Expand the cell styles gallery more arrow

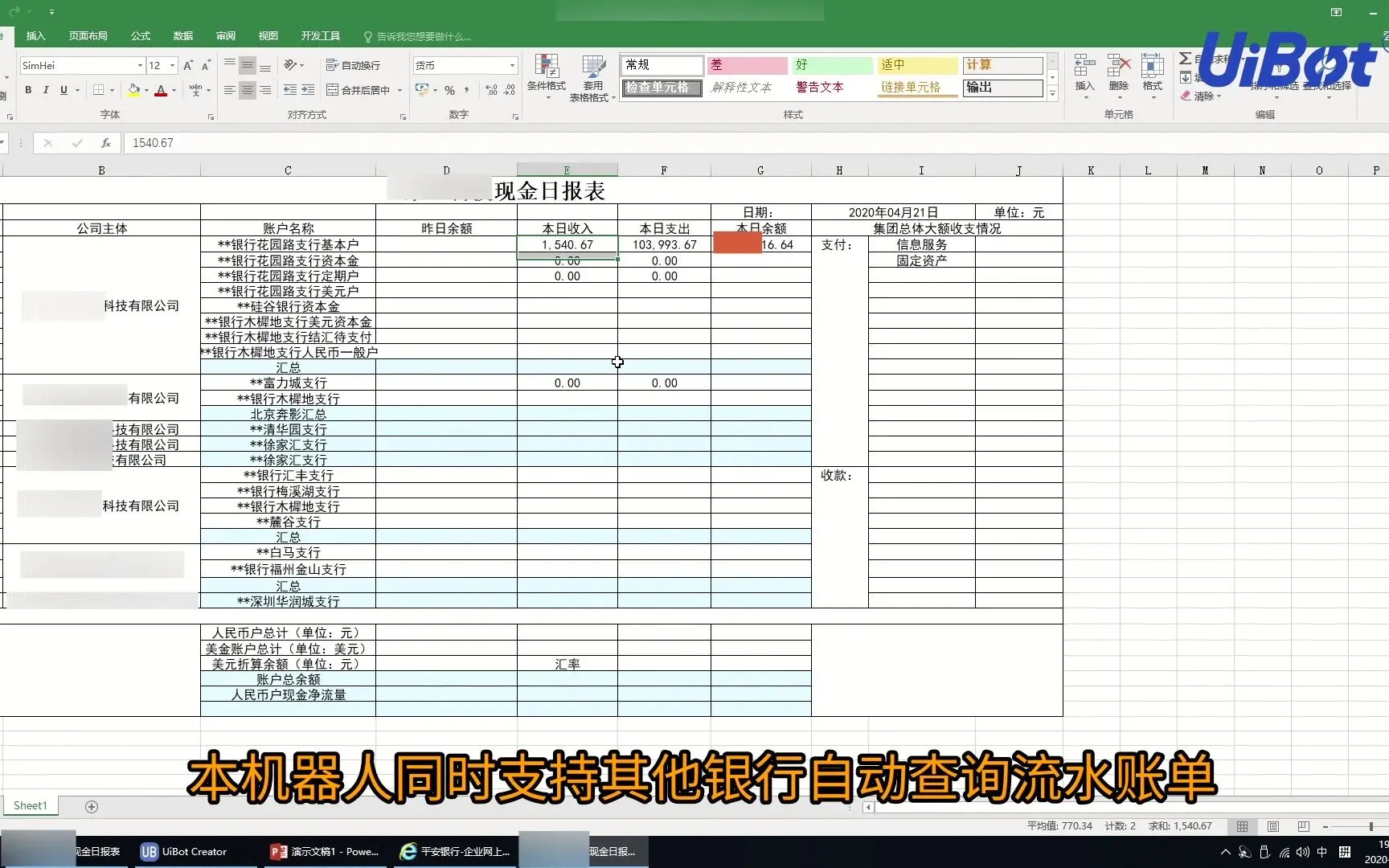pos(1051,94)
